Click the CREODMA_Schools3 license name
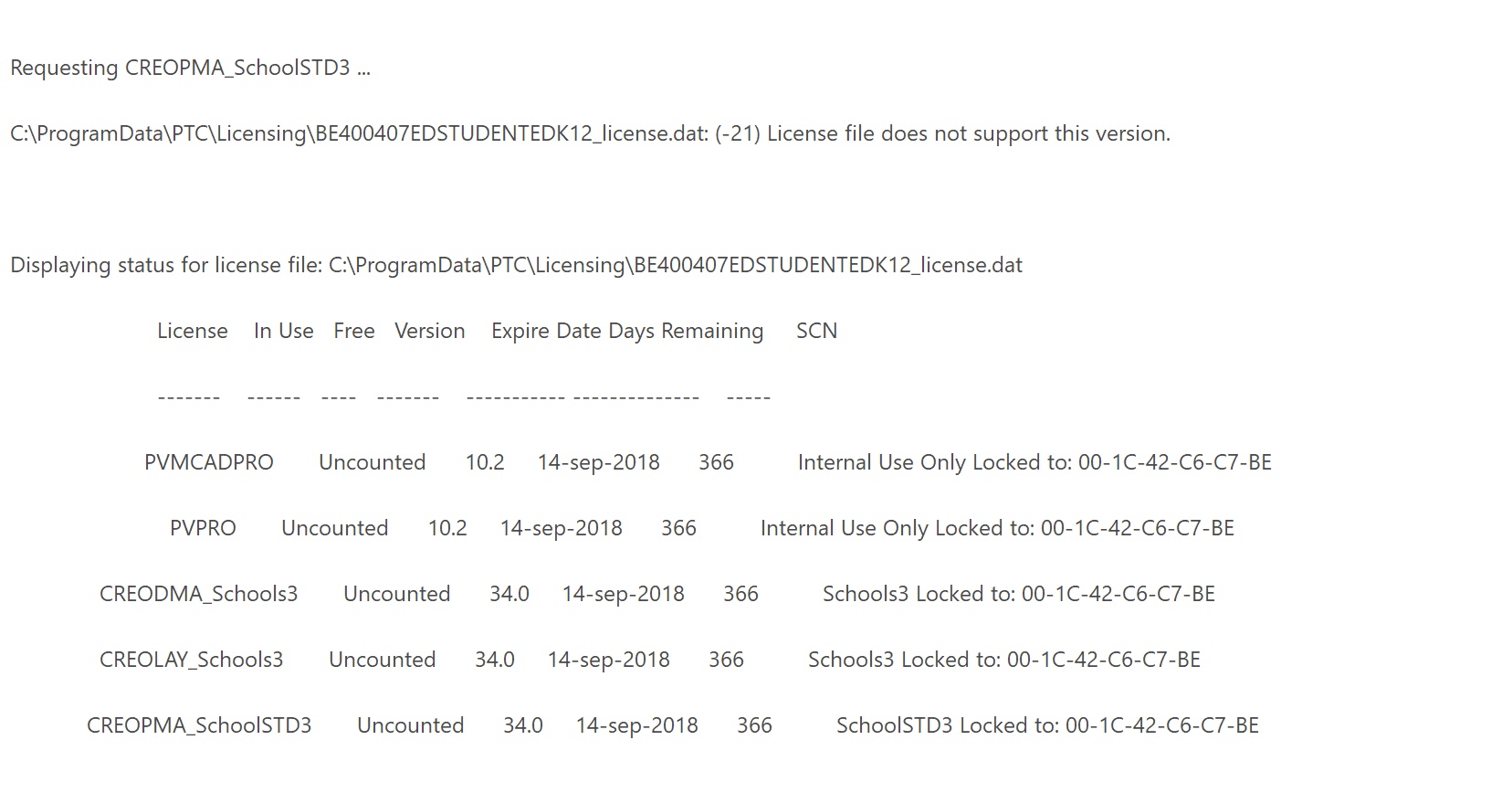Screen dimensions: 1512x793 198,595
